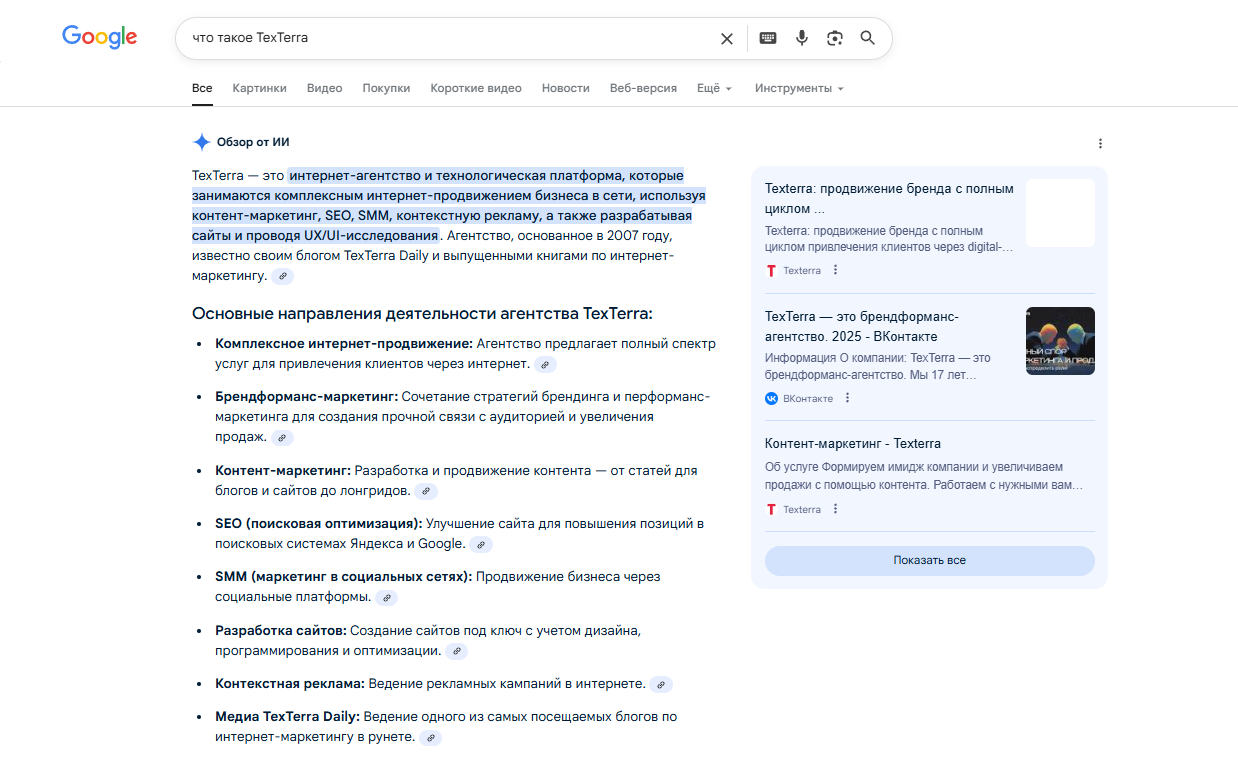The width and height of the screenshot is (1238, 758).
Task: Switch to the Новости tab
Action: [565, 88]
